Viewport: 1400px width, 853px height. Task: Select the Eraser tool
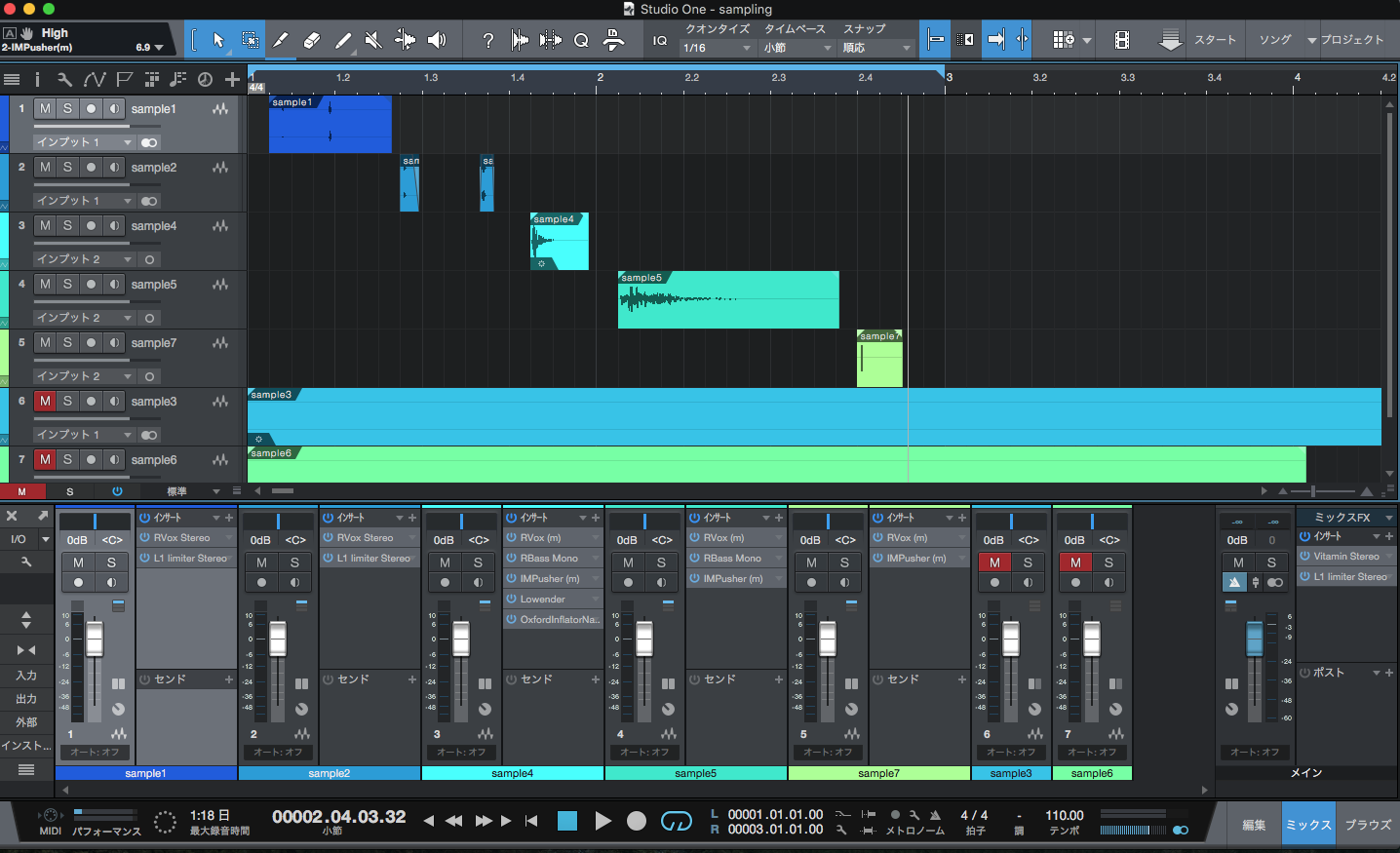pos(312,40)
